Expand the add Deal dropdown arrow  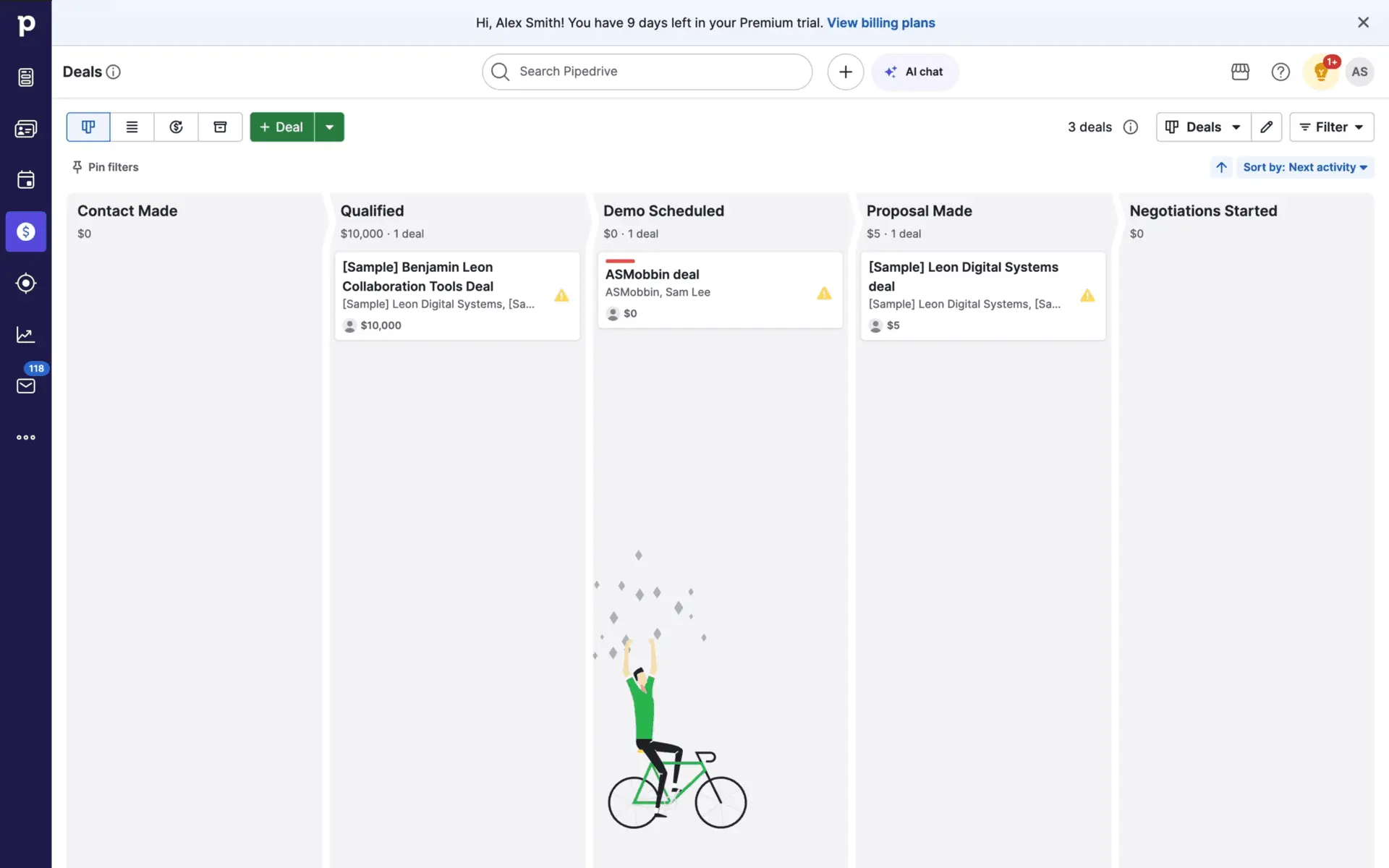tap(329, 127)
